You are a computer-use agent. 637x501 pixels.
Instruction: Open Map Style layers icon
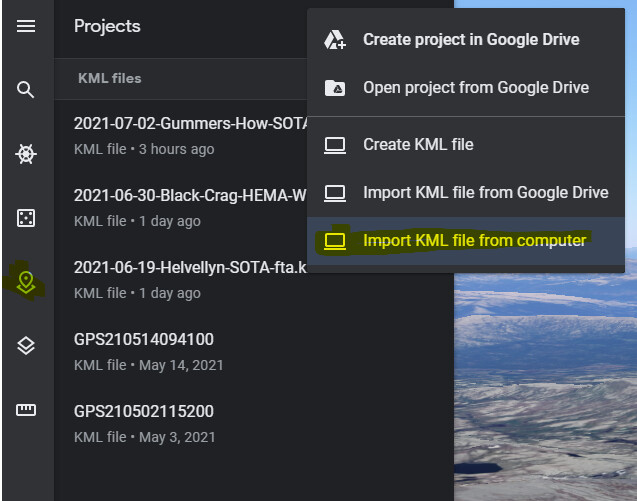click(26, 346)
